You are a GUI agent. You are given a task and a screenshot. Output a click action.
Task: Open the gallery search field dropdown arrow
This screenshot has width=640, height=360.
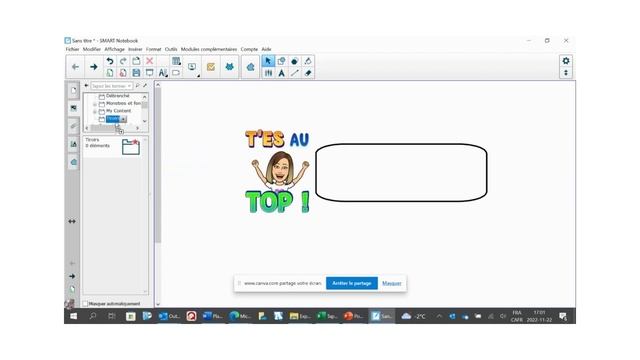[129, 86]
